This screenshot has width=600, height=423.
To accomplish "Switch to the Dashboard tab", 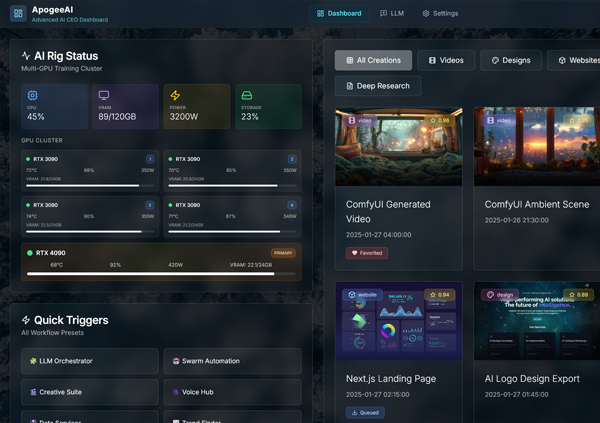I will click(339, 14).
